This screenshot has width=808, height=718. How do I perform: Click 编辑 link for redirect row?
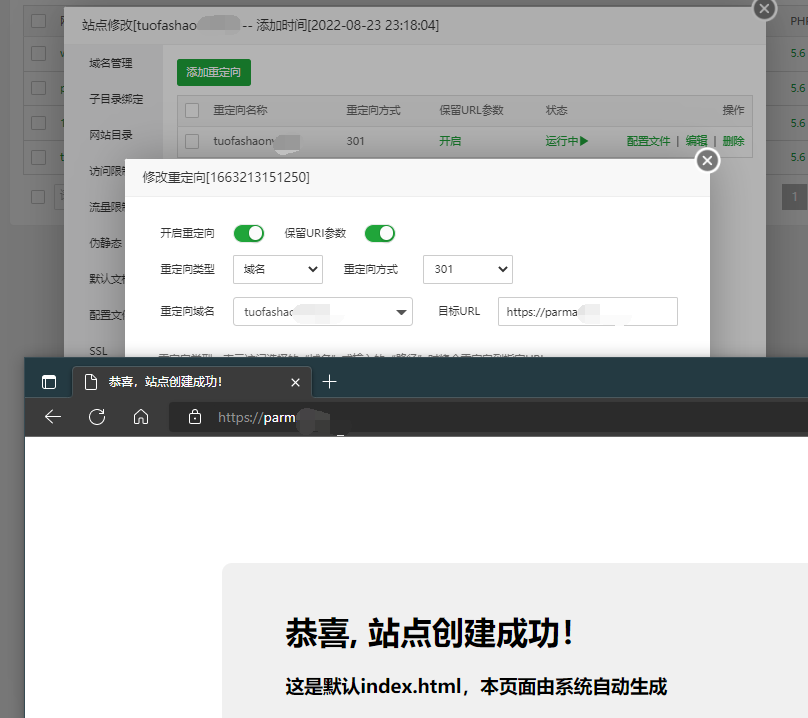point(696,141)
